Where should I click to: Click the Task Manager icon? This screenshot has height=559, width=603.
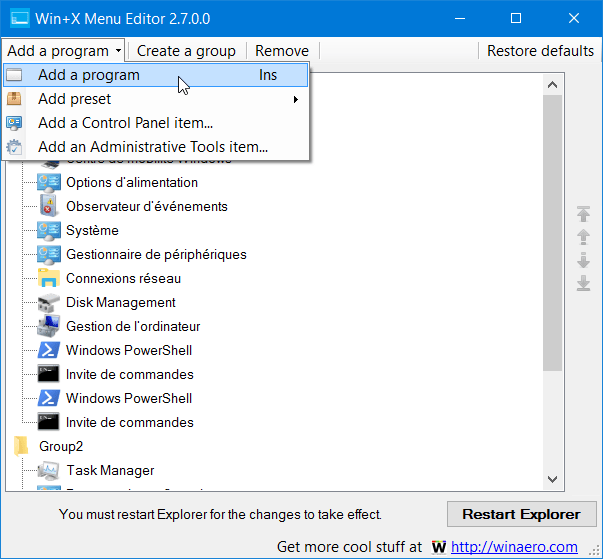(x=48, y=470)
